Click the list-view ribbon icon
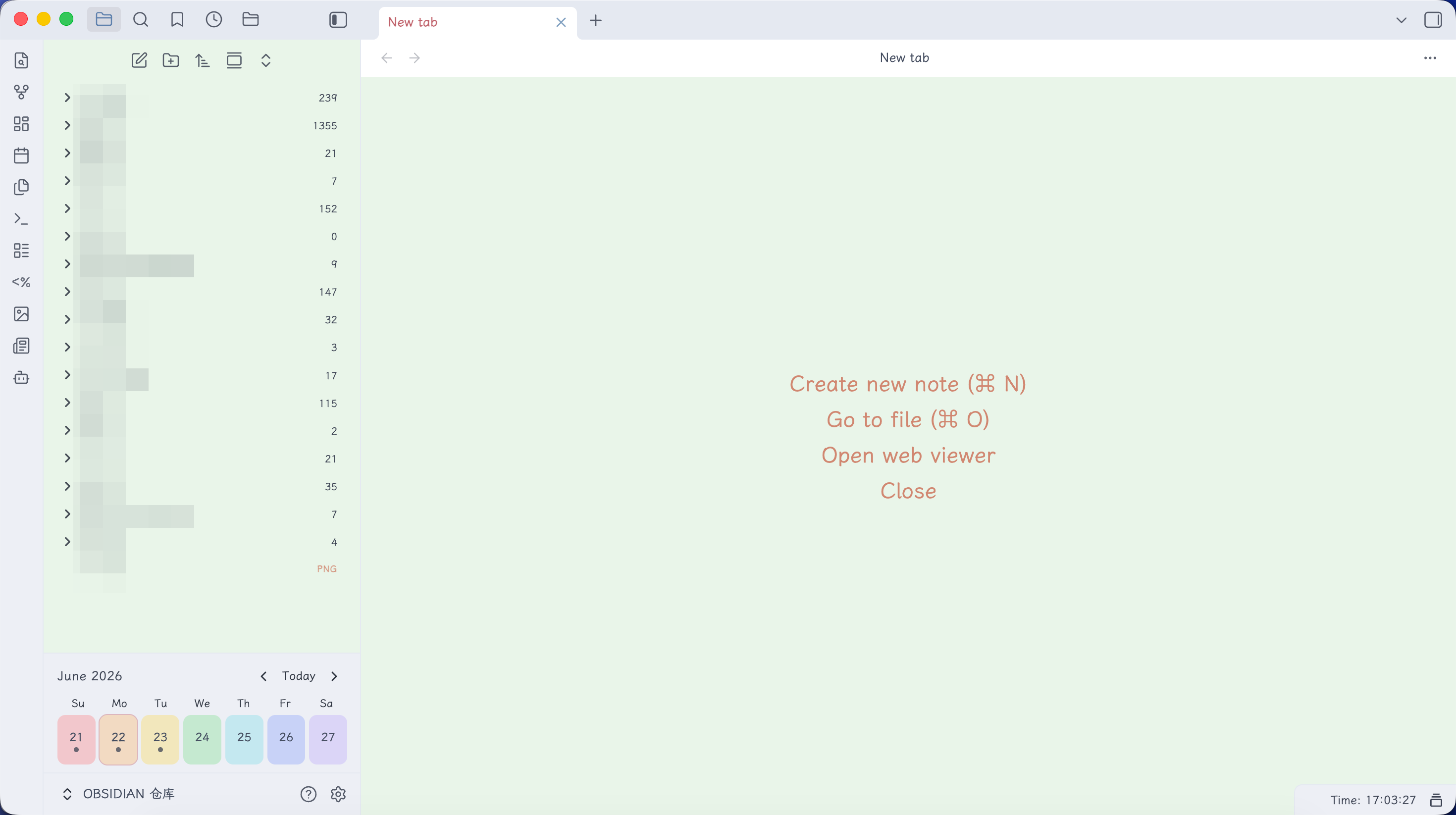1456x815 pixels. tap(21, 251)
